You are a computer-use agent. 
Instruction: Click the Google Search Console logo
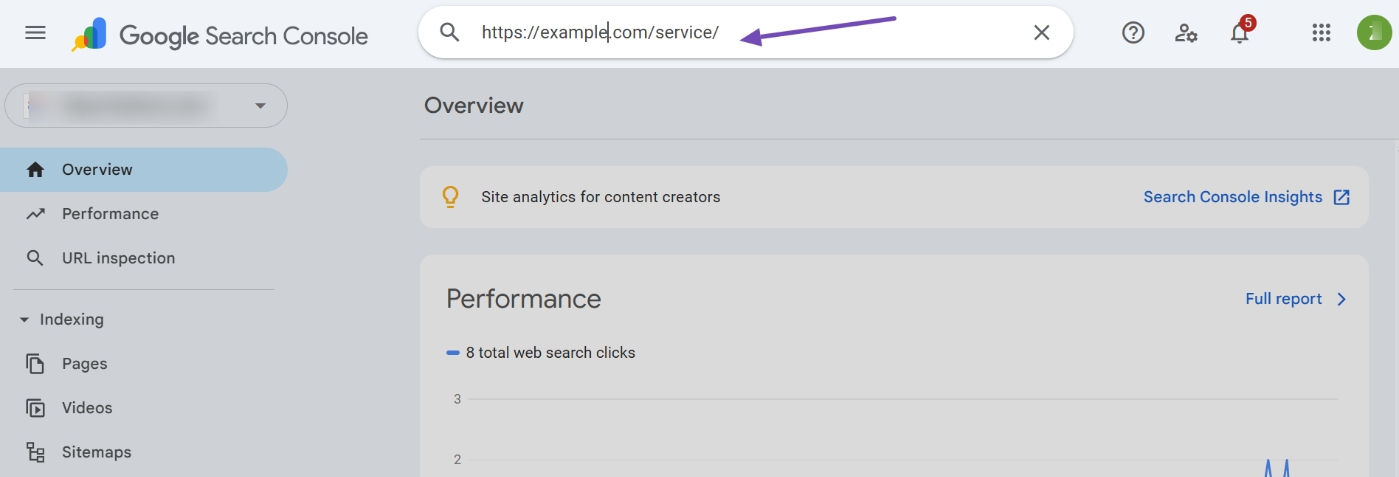(x=220, y=36)
